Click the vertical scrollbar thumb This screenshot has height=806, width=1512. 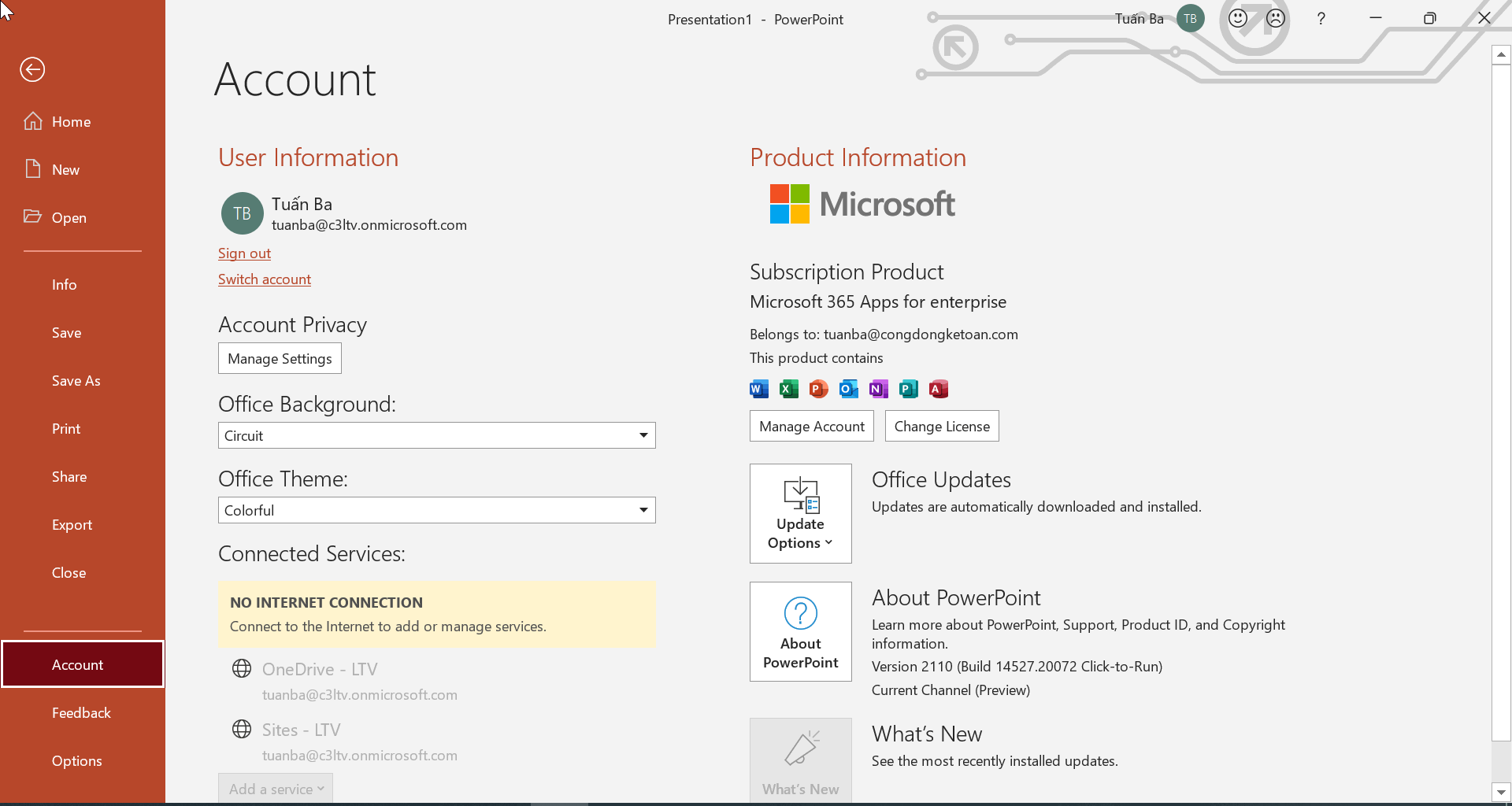pos(1501,402)
